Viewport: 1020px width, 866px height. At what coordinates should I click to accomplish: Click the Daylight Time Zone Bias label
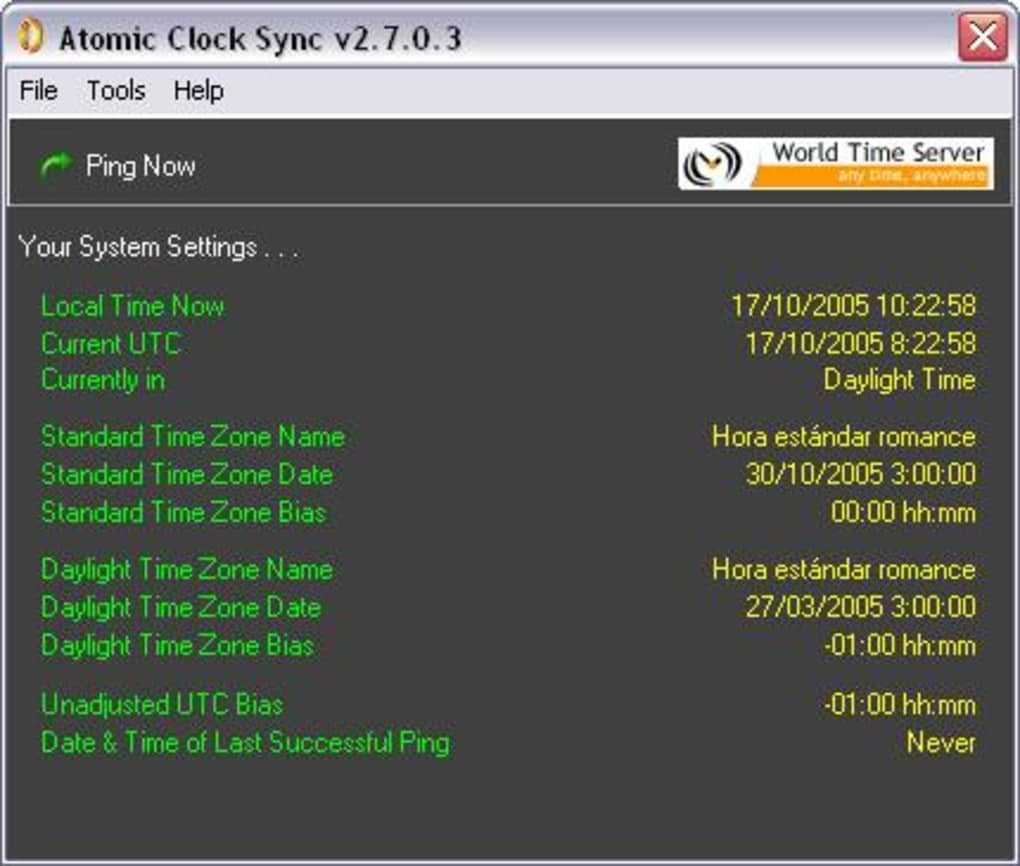pos(178,645)
